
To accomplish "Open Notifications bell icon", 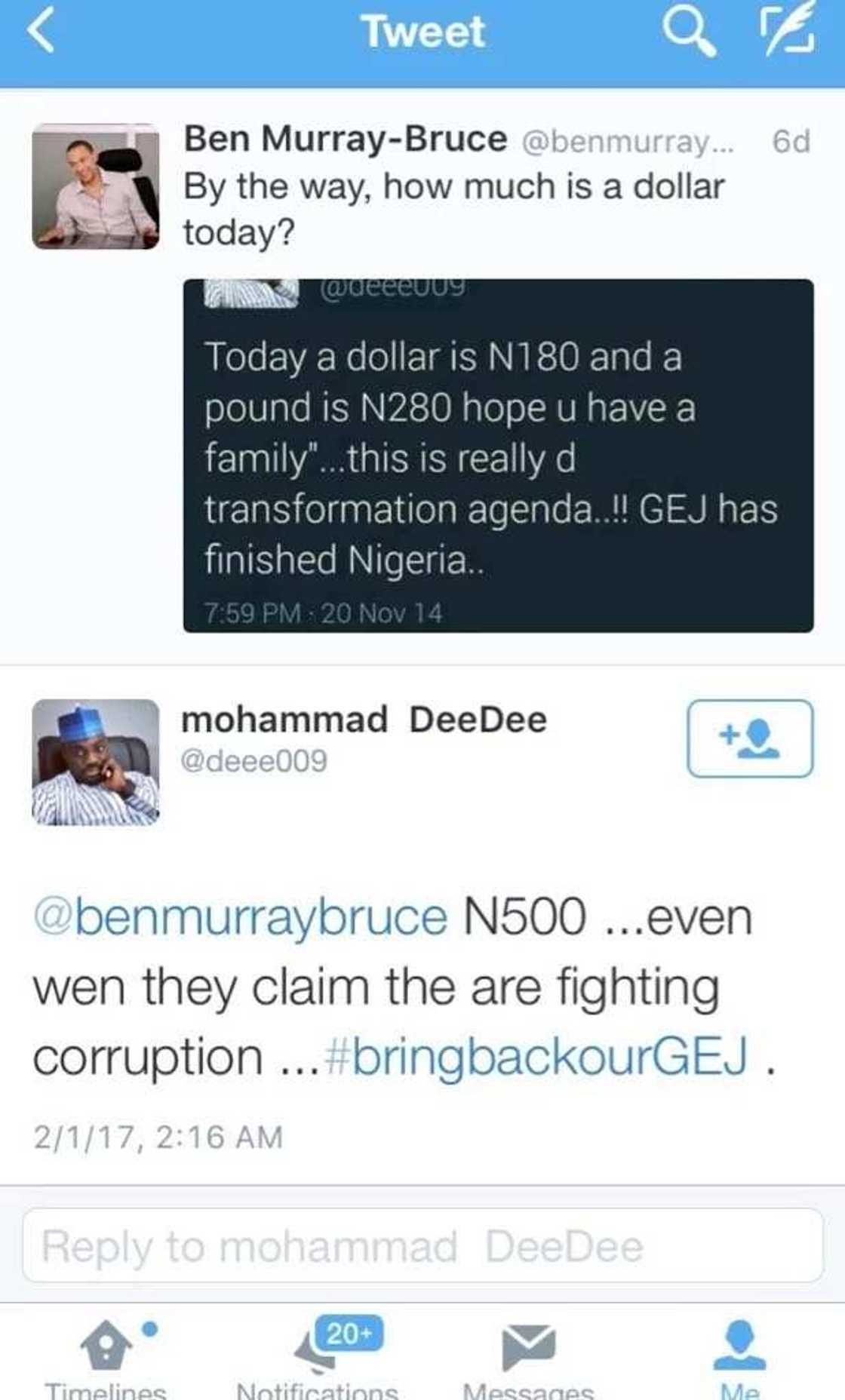I will [x=317, y=1350].
